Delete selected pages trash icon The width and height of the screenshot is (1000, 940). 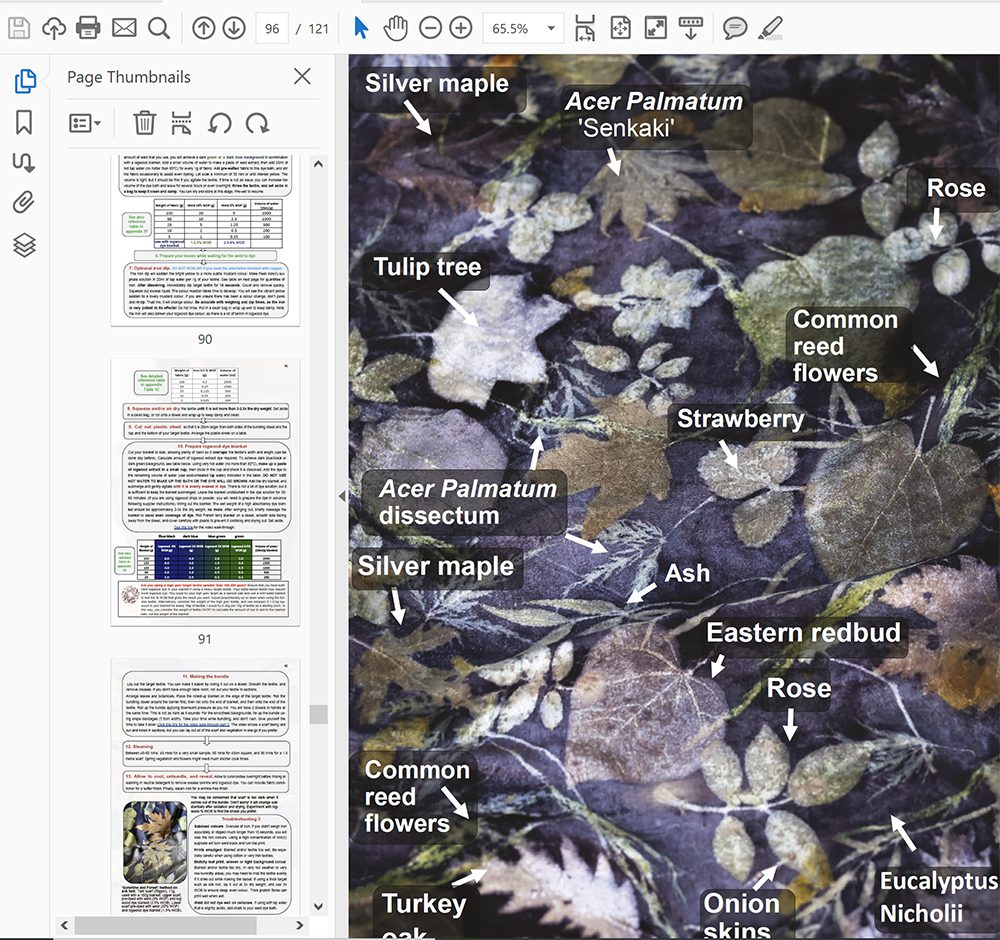[145, 122]
